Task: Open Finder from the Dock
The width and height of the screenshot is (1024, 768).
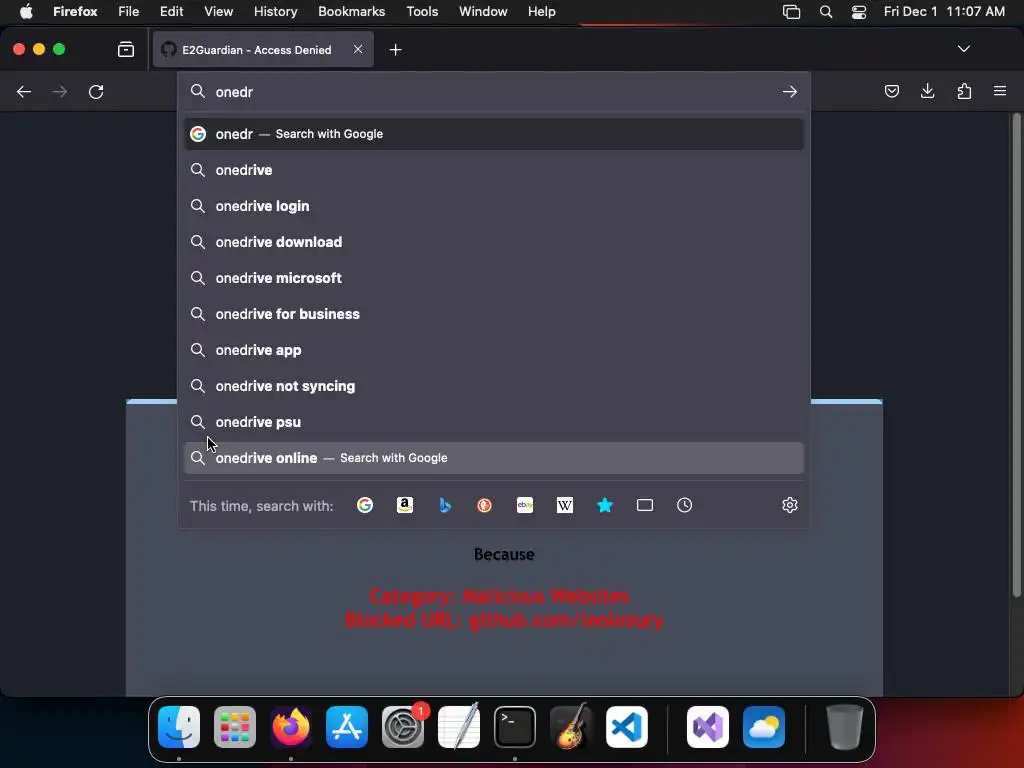Action: point(179,727)
